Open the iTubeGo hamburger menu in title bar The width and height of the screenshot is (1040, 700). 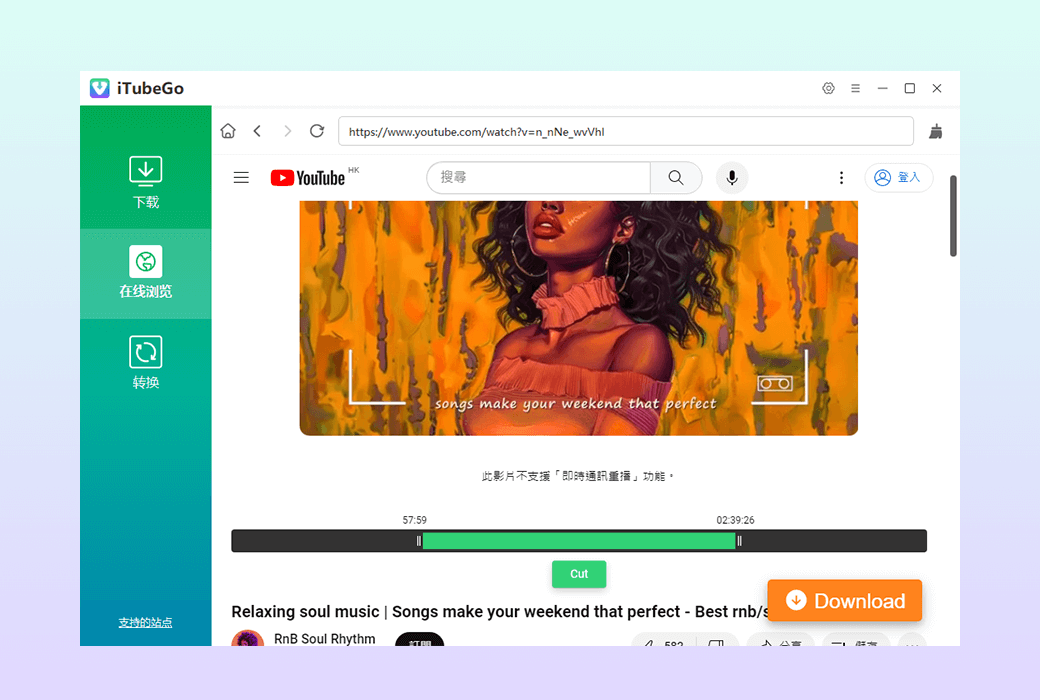pos(855,88)
